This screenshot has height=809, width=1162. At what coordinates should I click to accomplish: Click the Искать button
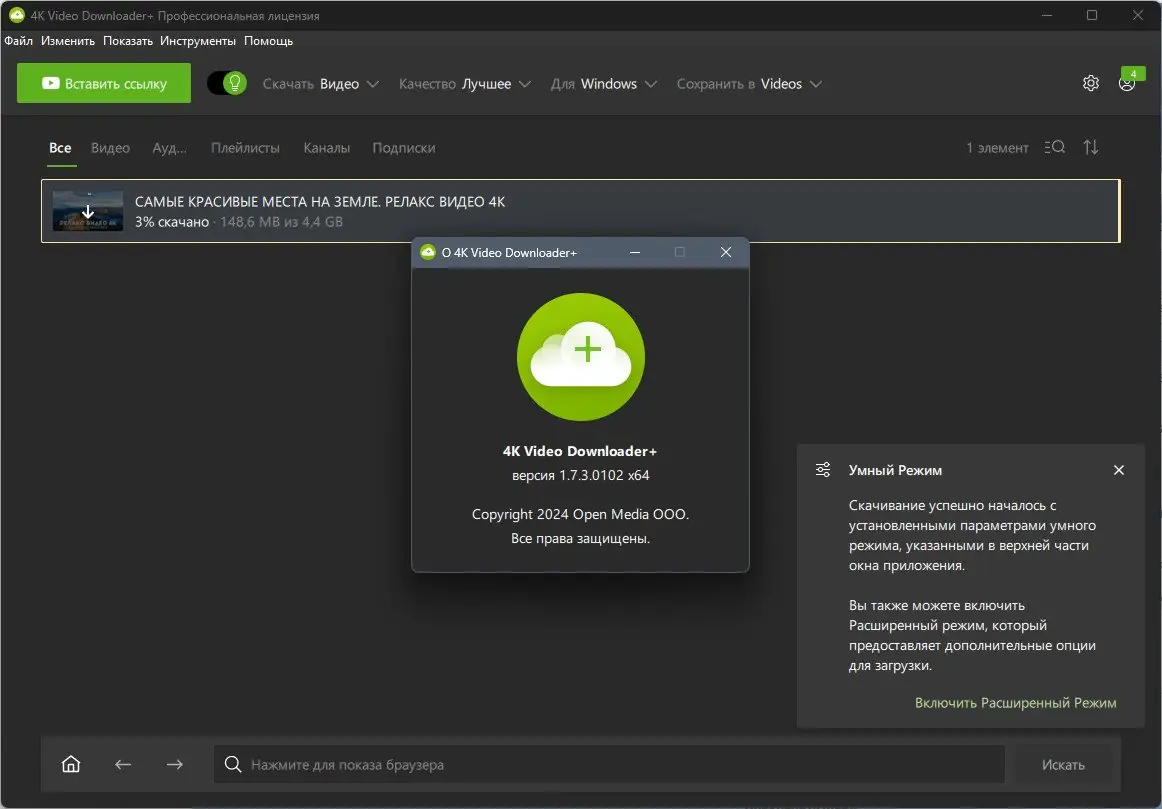1063,765
